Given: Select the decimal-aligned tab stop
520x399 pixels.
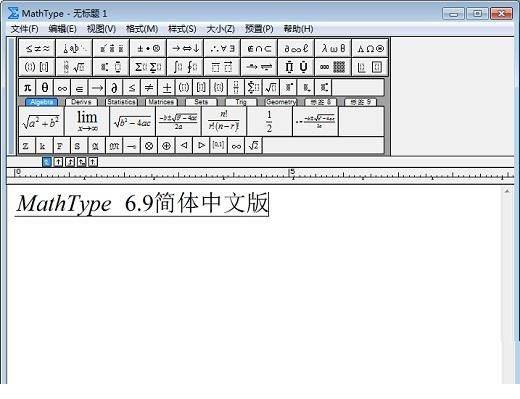Looking at the screenshot, I should click(x=93, y=162).
